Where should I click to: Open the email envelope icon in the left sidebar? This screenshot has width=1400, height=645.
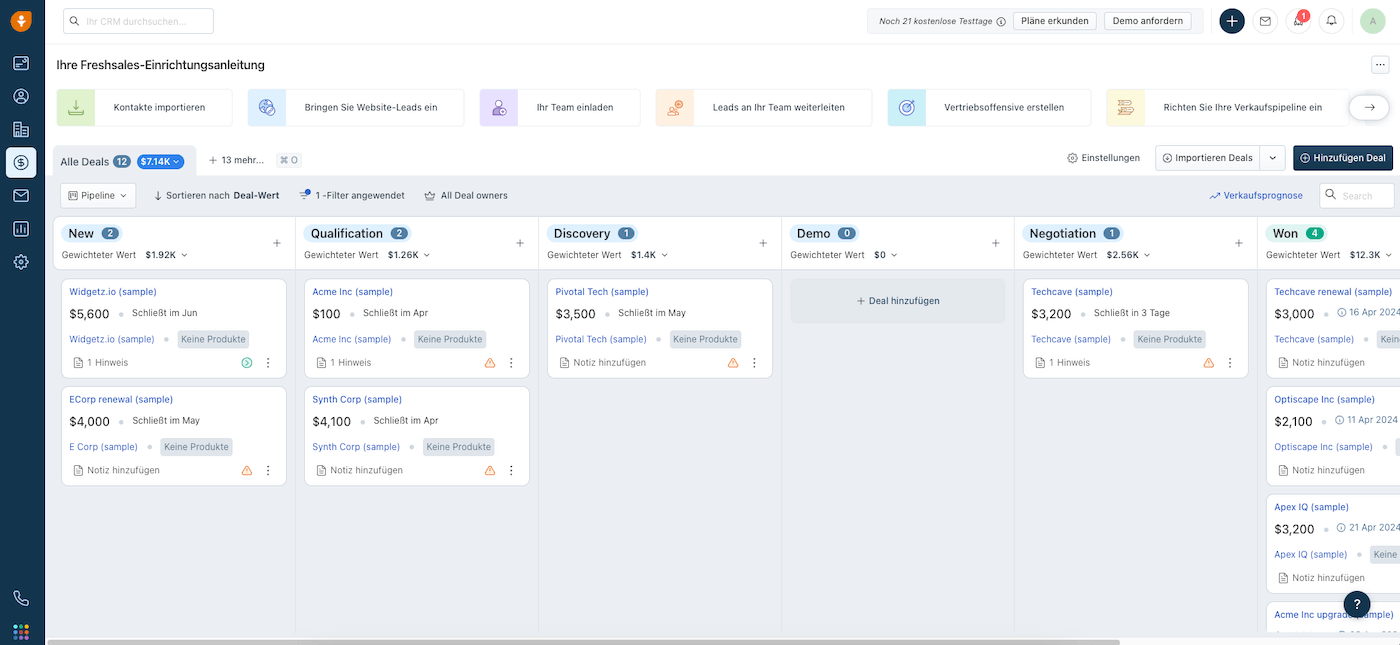[21, 195]
